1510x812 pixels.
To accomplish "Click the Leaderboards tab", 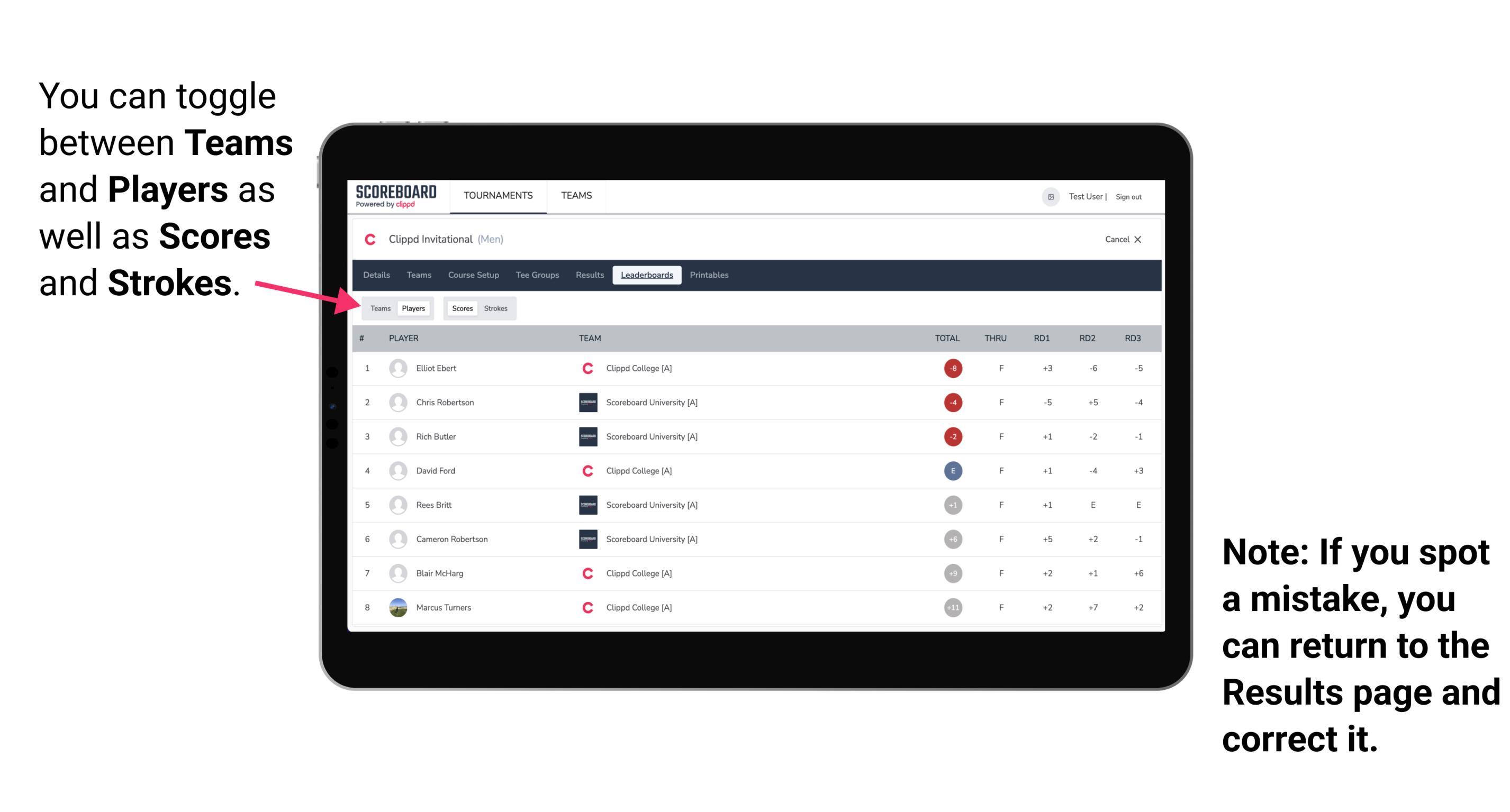I will (x=647, y=275).
